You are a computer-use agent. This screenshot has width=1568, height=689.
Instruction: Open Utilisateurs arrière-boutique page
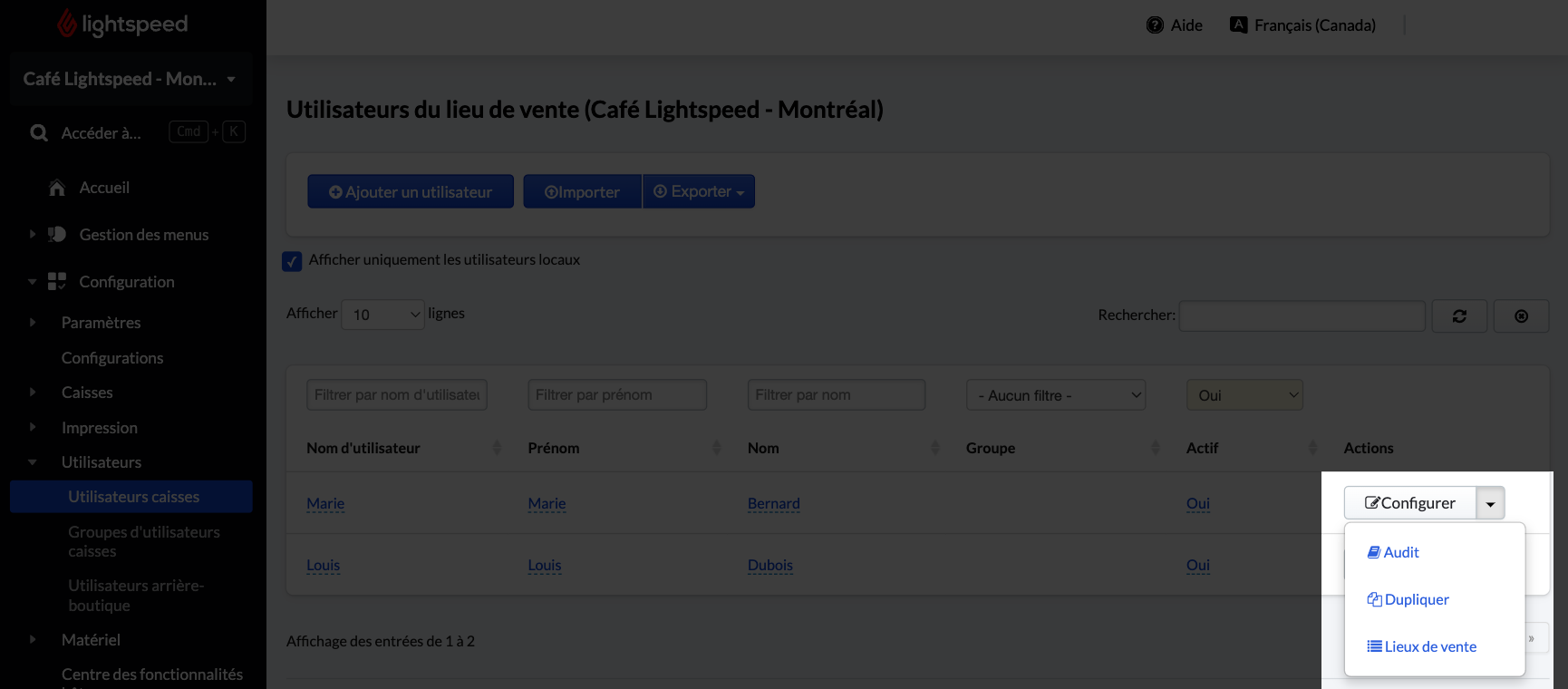tap(136, 596)
